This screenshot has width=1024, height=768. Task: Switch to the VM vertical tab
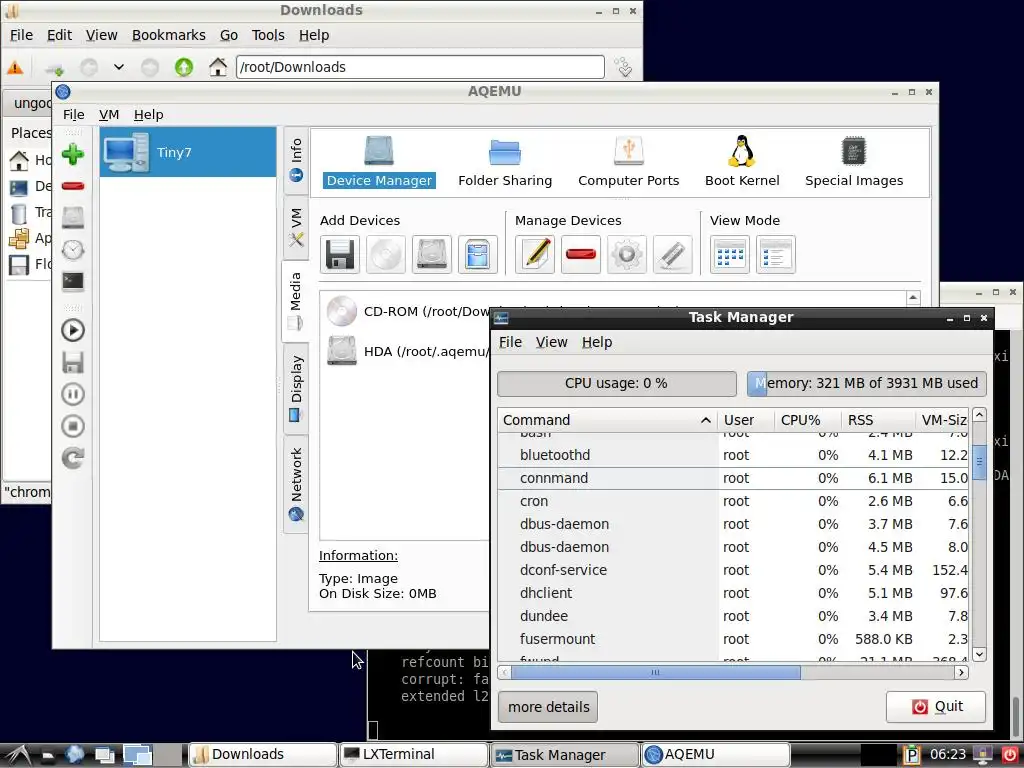click(x=296, y=227)
